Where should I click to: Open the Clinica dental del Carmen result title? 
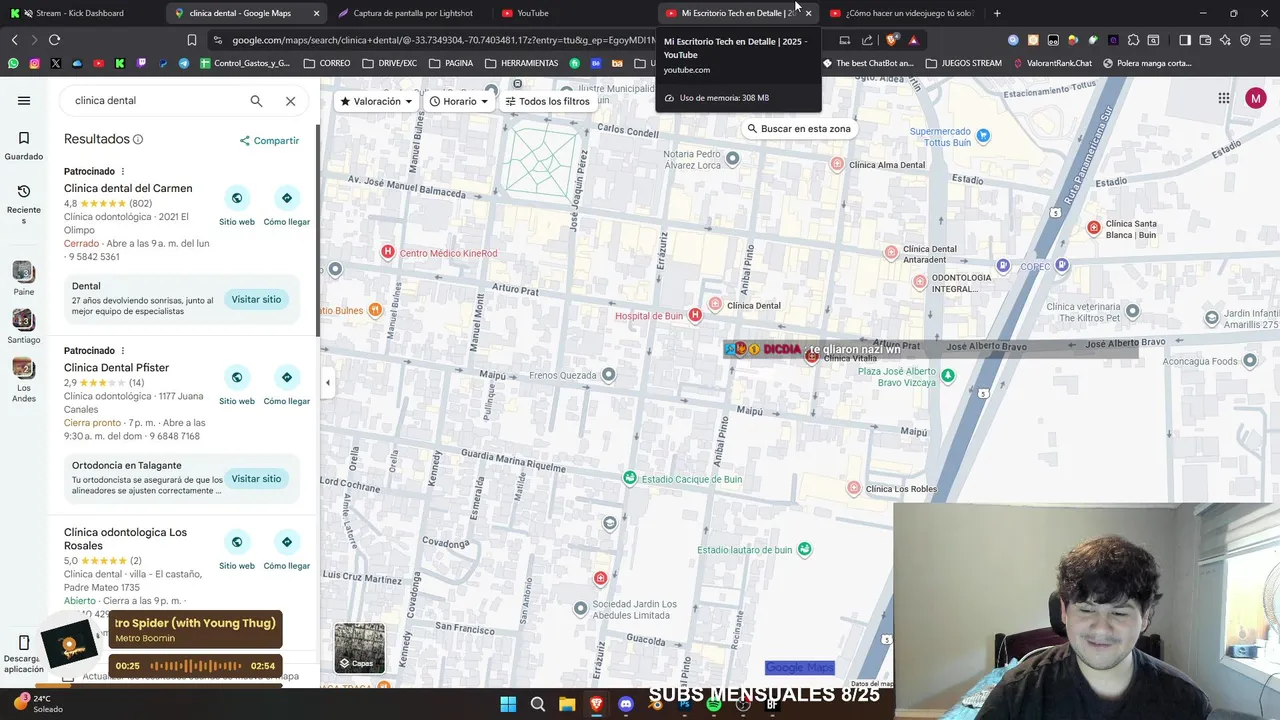pos(128,188)
